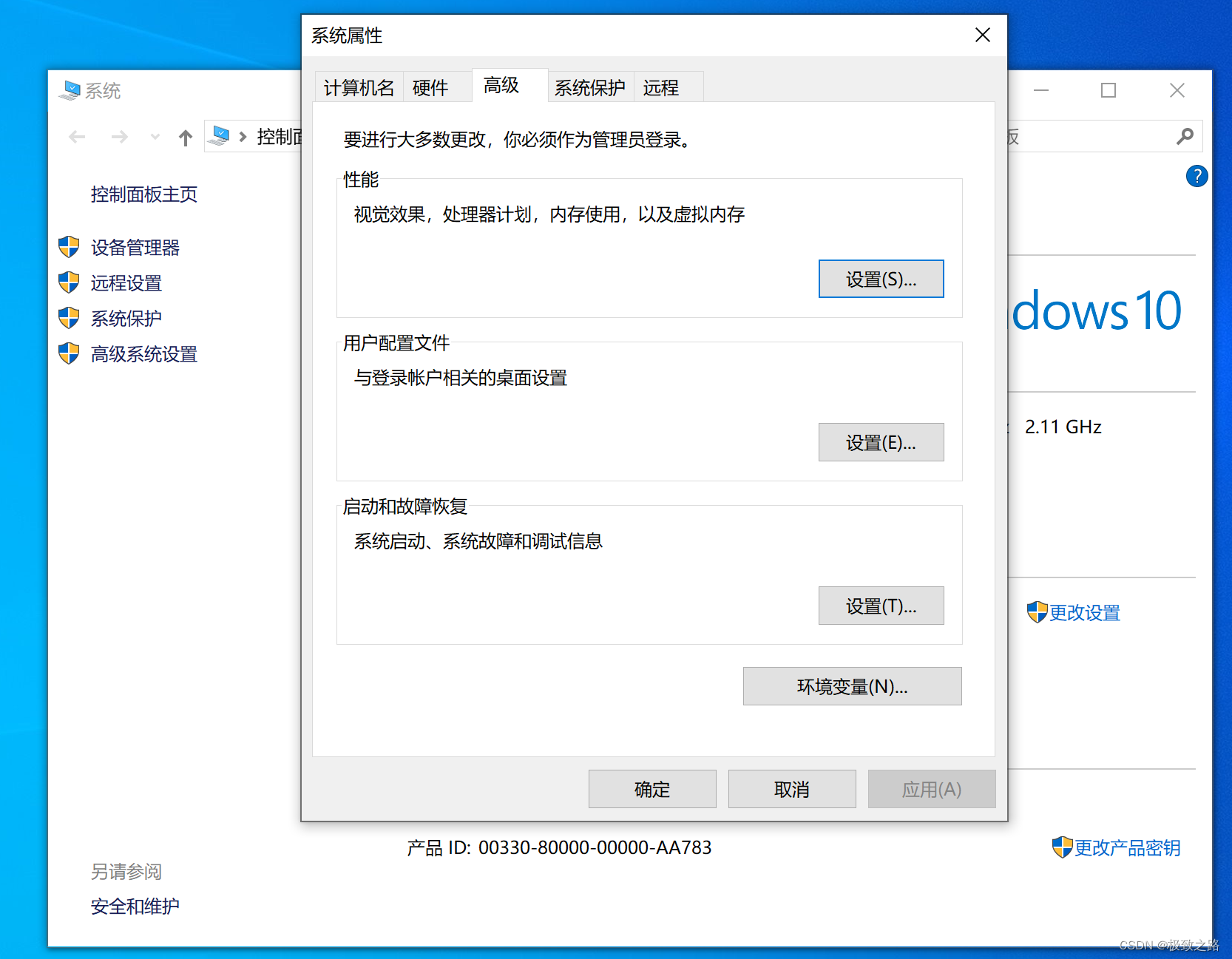Viewport: 1232px width, 959px height.
Task: Open 系统保护 link in sidebar
Action: (126, 319)
